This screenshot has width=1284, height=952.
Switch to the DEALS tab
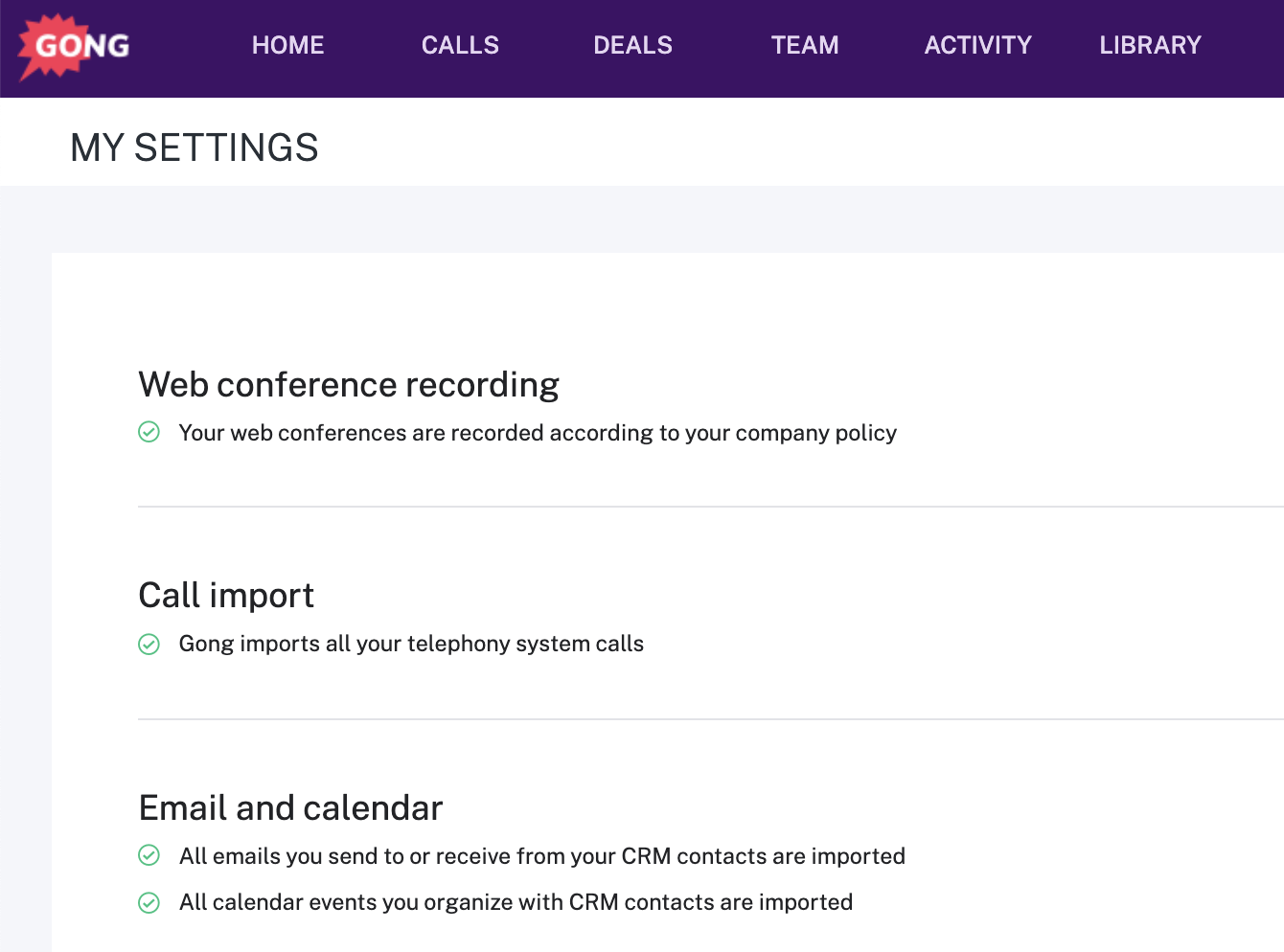[632, 44]
